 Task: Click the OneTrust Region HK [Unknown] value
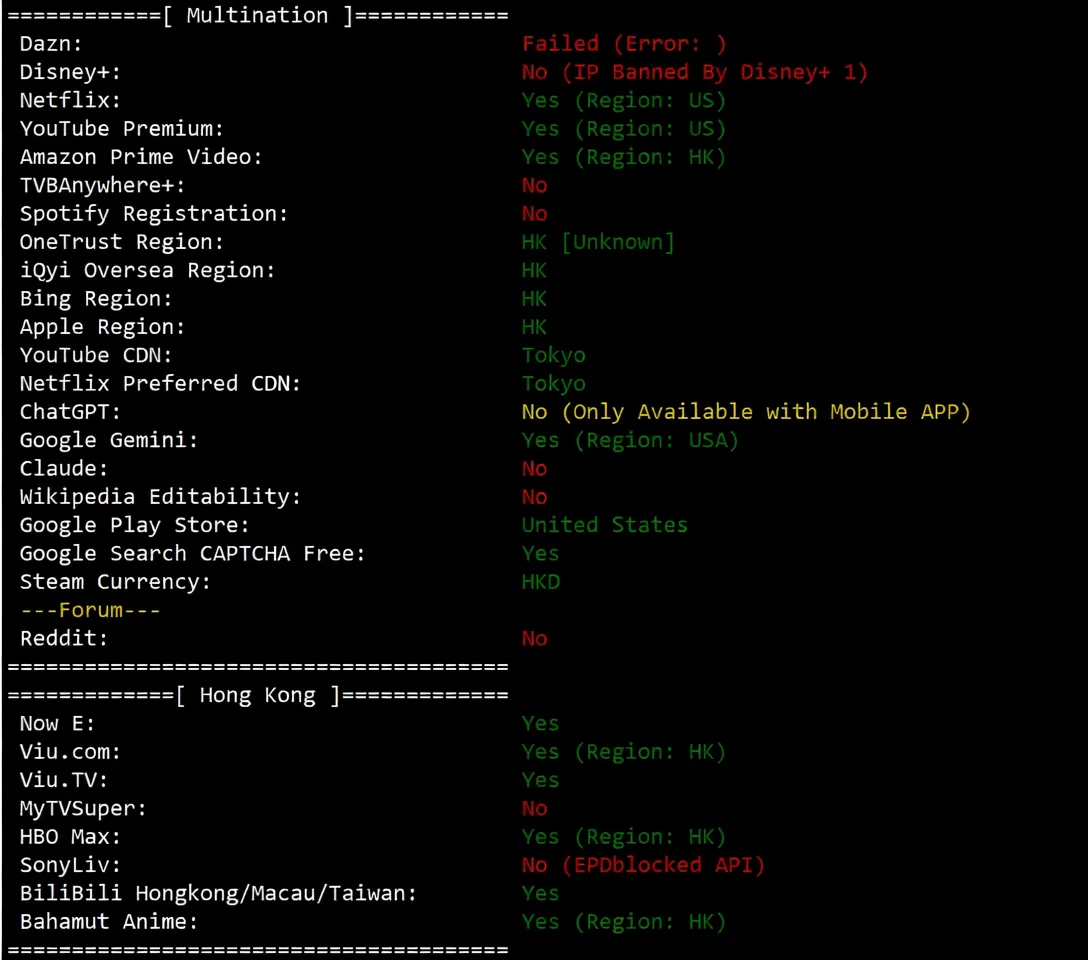pyautogui.click(x=598, y=242)
